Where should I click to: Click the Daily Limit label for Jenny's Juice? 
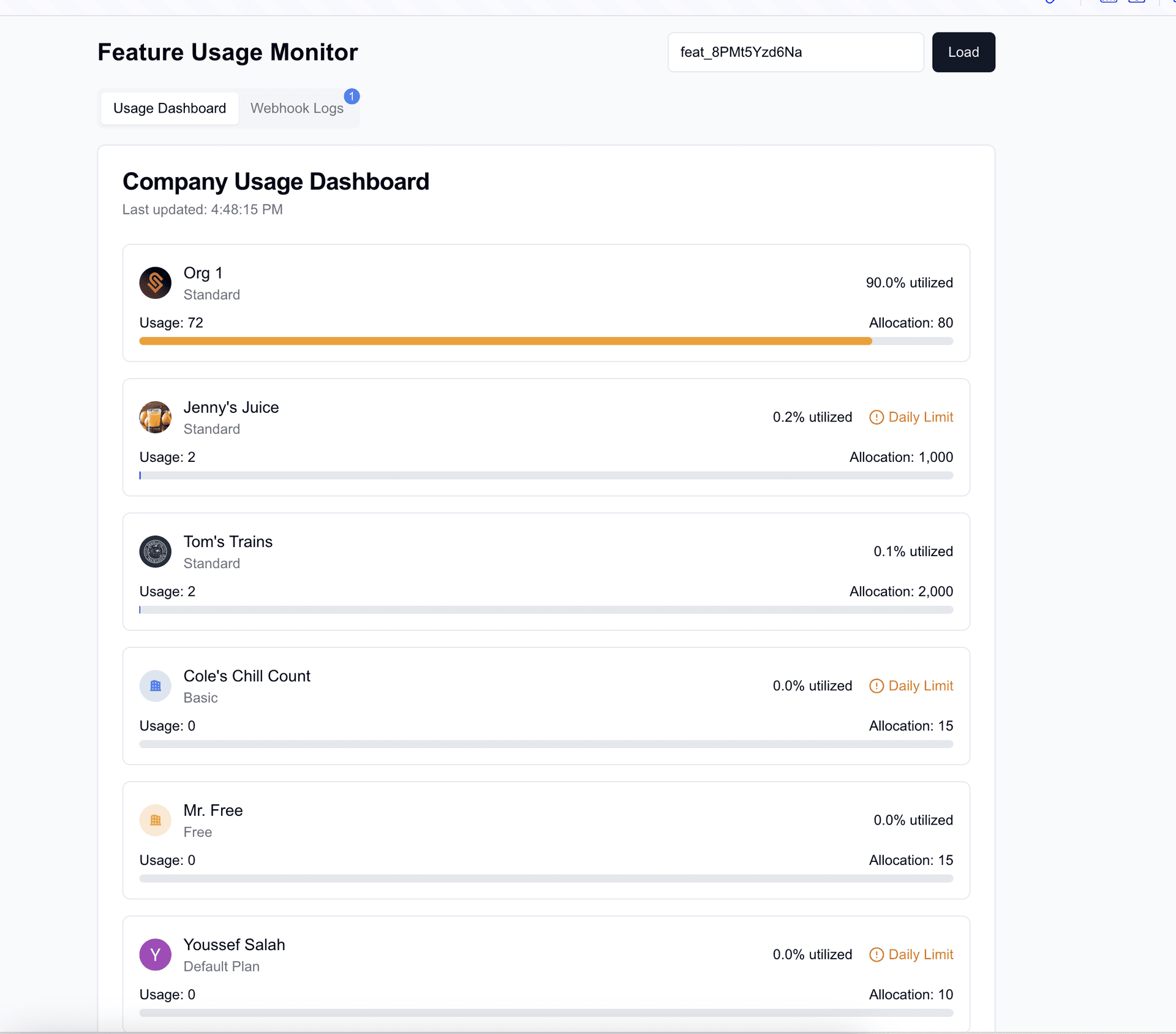tap(921, 417)
